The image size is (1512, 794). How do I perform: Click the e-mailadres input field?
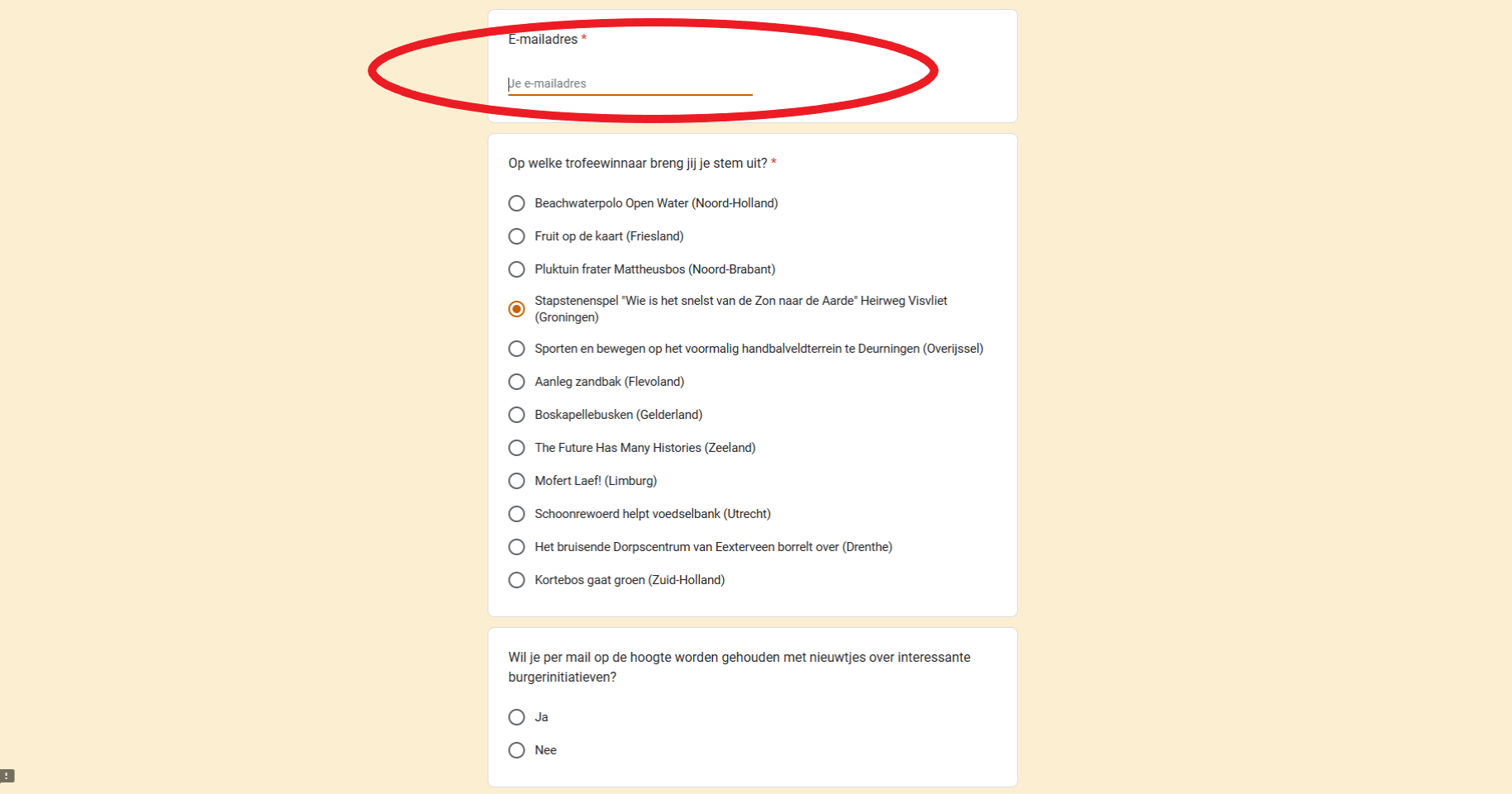630,83
